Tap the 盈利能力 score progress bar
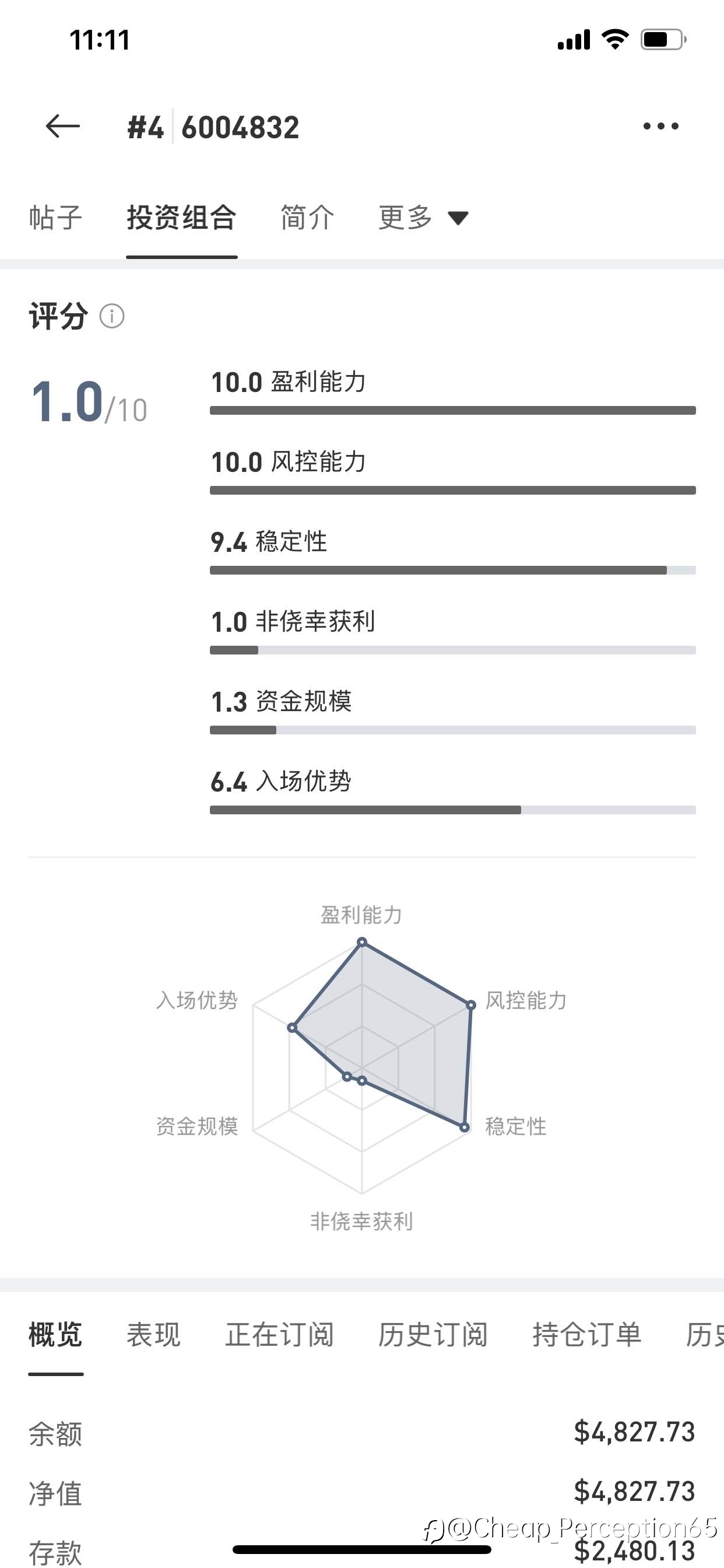Screen dimensions: 724x1568 click(453, 410)
